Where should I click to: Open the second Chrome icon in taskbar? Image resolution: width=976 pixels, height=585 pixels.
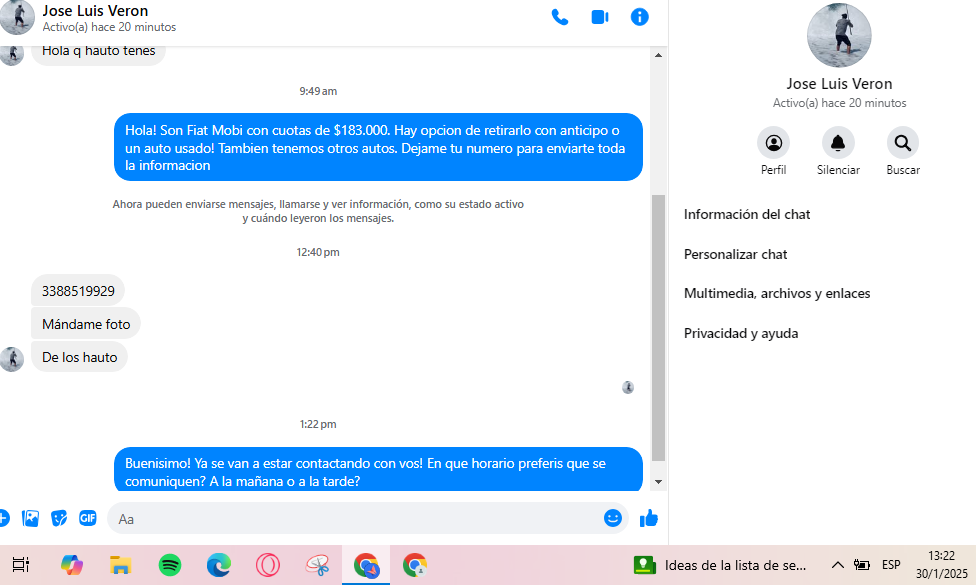(x=415, y=565)
